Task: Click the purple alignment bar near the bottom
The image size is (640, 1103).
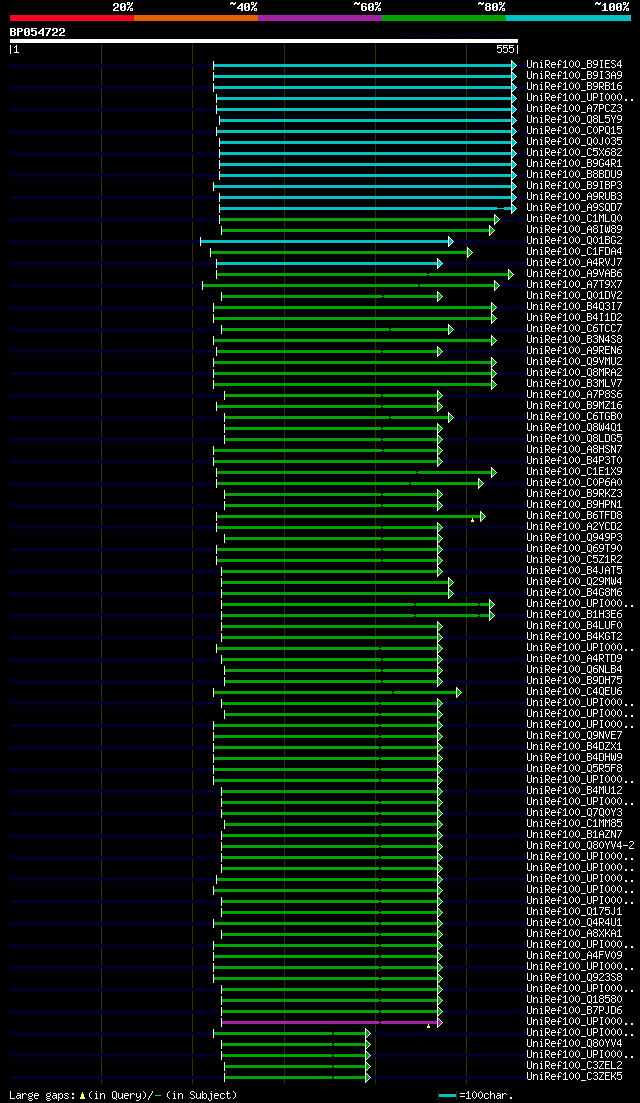Action: pyautogui.click(x=332, y=1022)
